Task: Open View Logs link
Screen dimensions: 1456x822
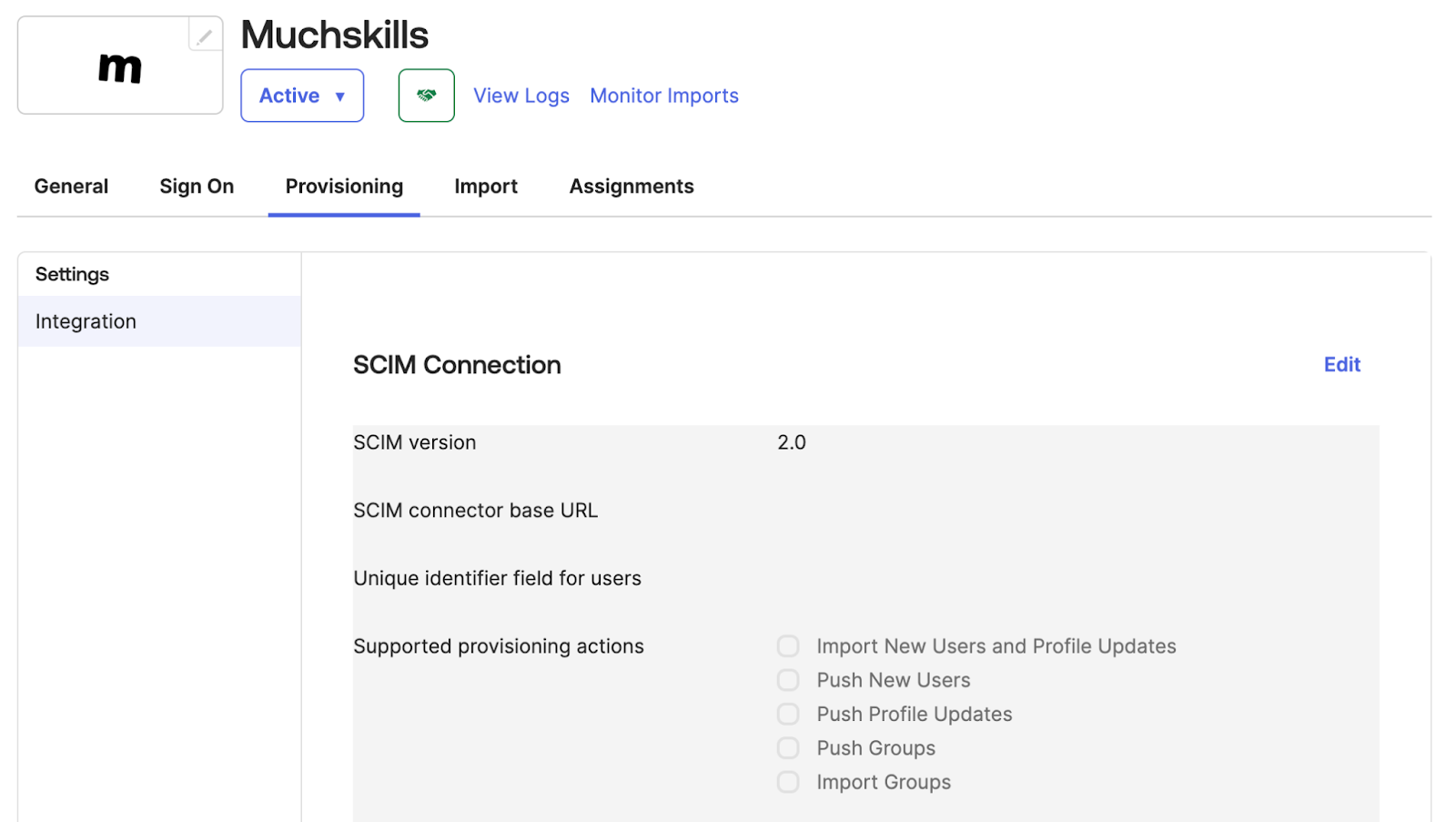Action: point(521,96)
